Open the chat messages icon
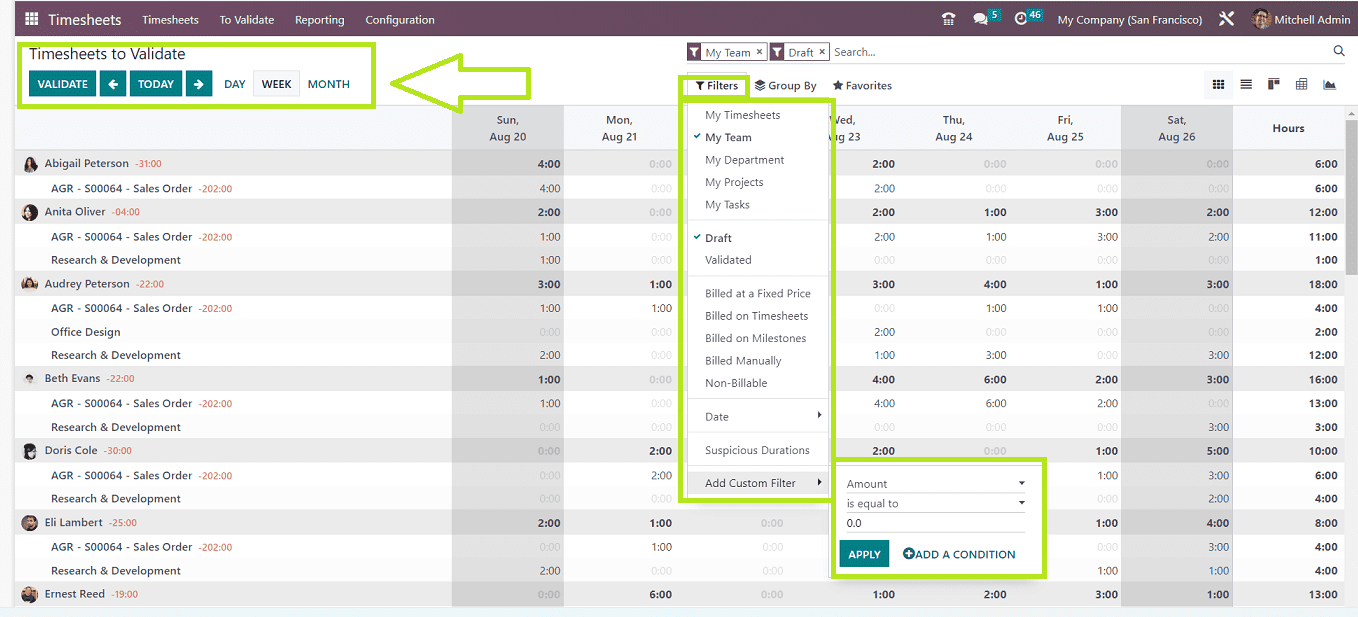Screen dimensions: 1358x617 click(x=980, y=19)
